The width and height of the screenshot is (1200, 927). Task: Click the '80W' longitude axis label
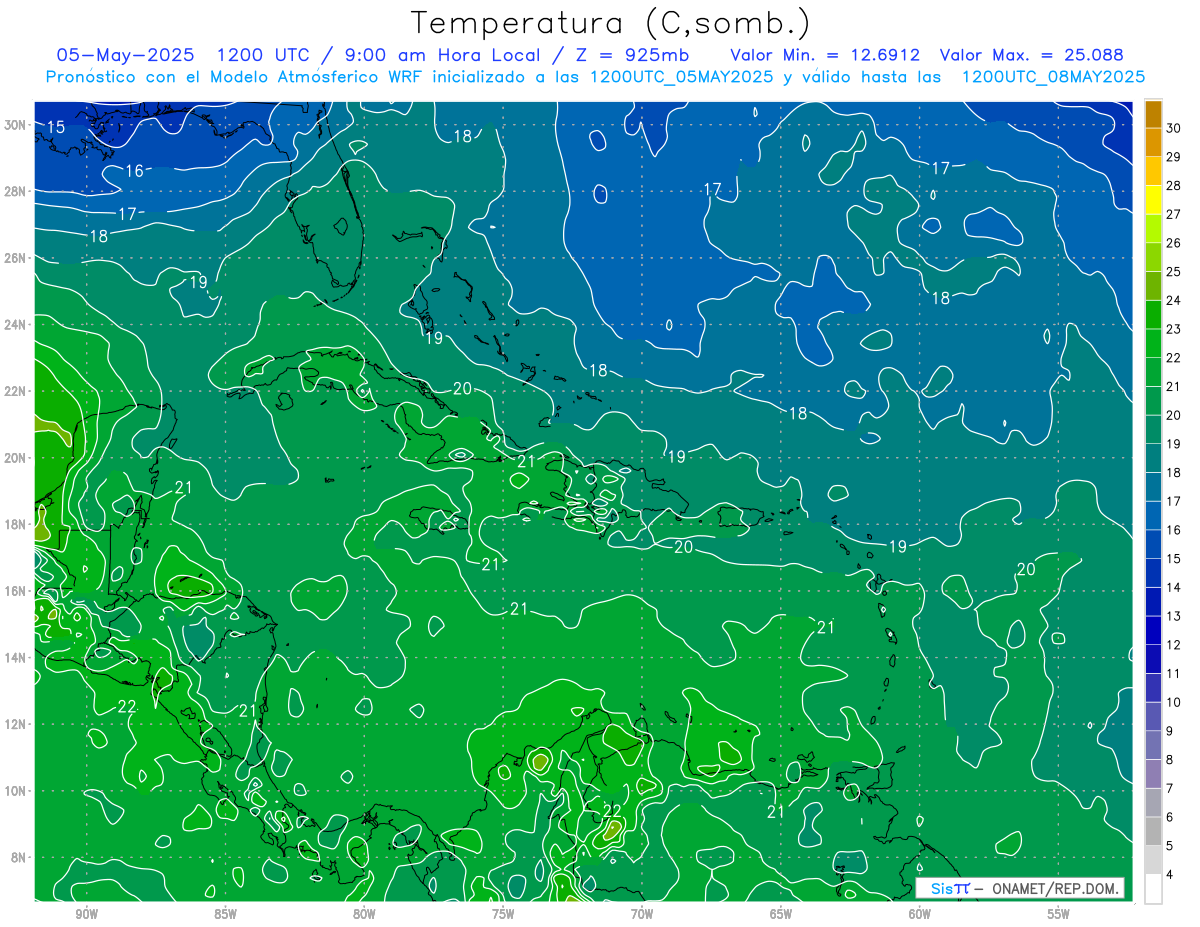pyautogui.click(x=364, y=914)
